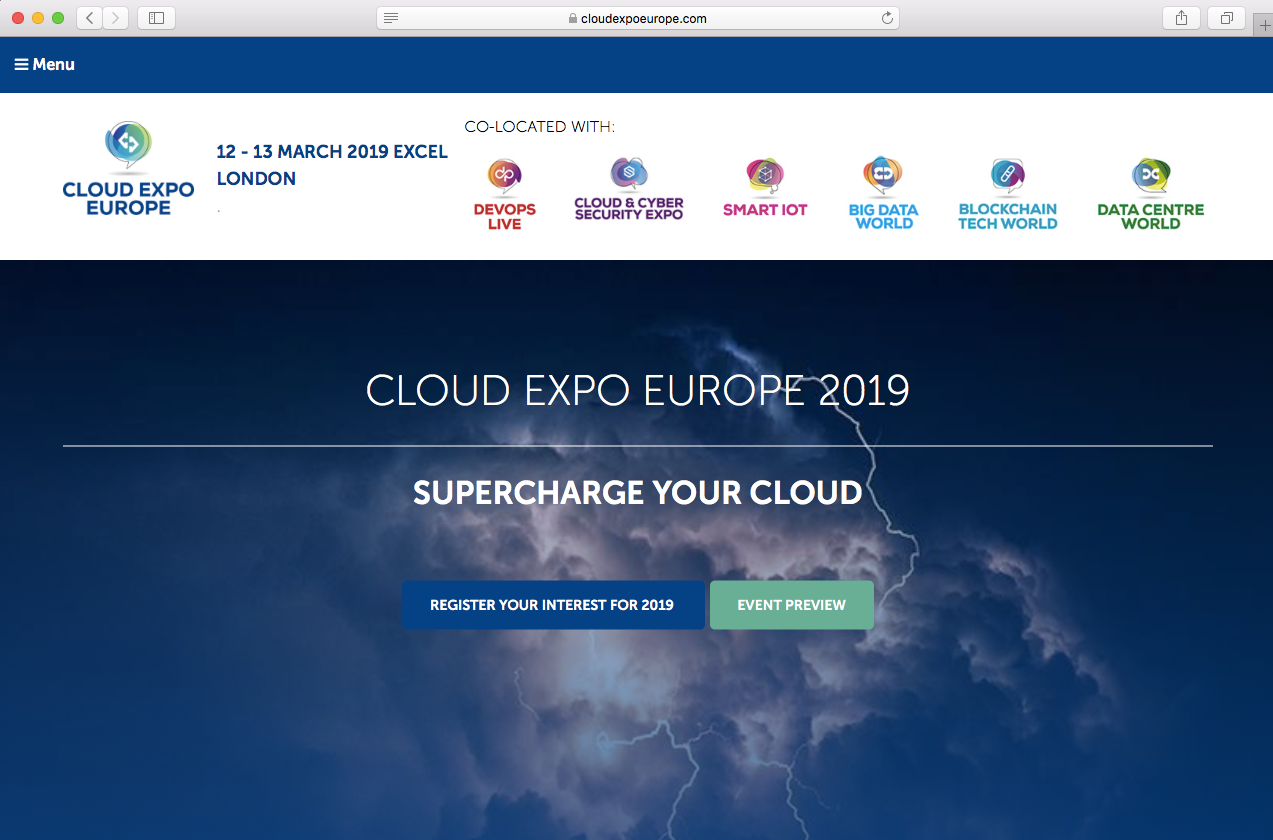Screen dimensions: 1273x840
Task: Go forward with Safari's forward arrow
Action: point(116,18)
